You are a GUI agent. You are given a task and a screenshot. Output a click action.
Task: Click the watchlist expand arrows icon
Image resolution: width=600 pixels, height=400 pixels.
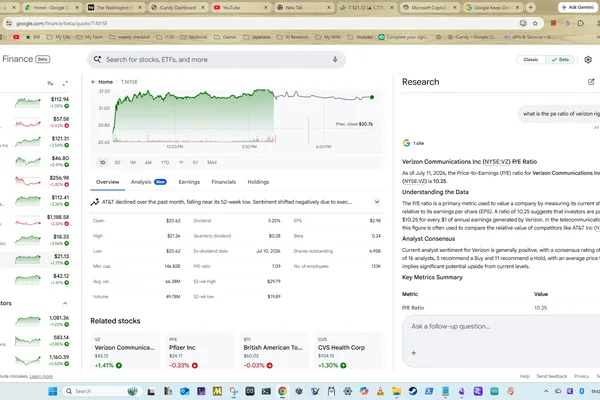pyautogui.click(x=65, y=83)
